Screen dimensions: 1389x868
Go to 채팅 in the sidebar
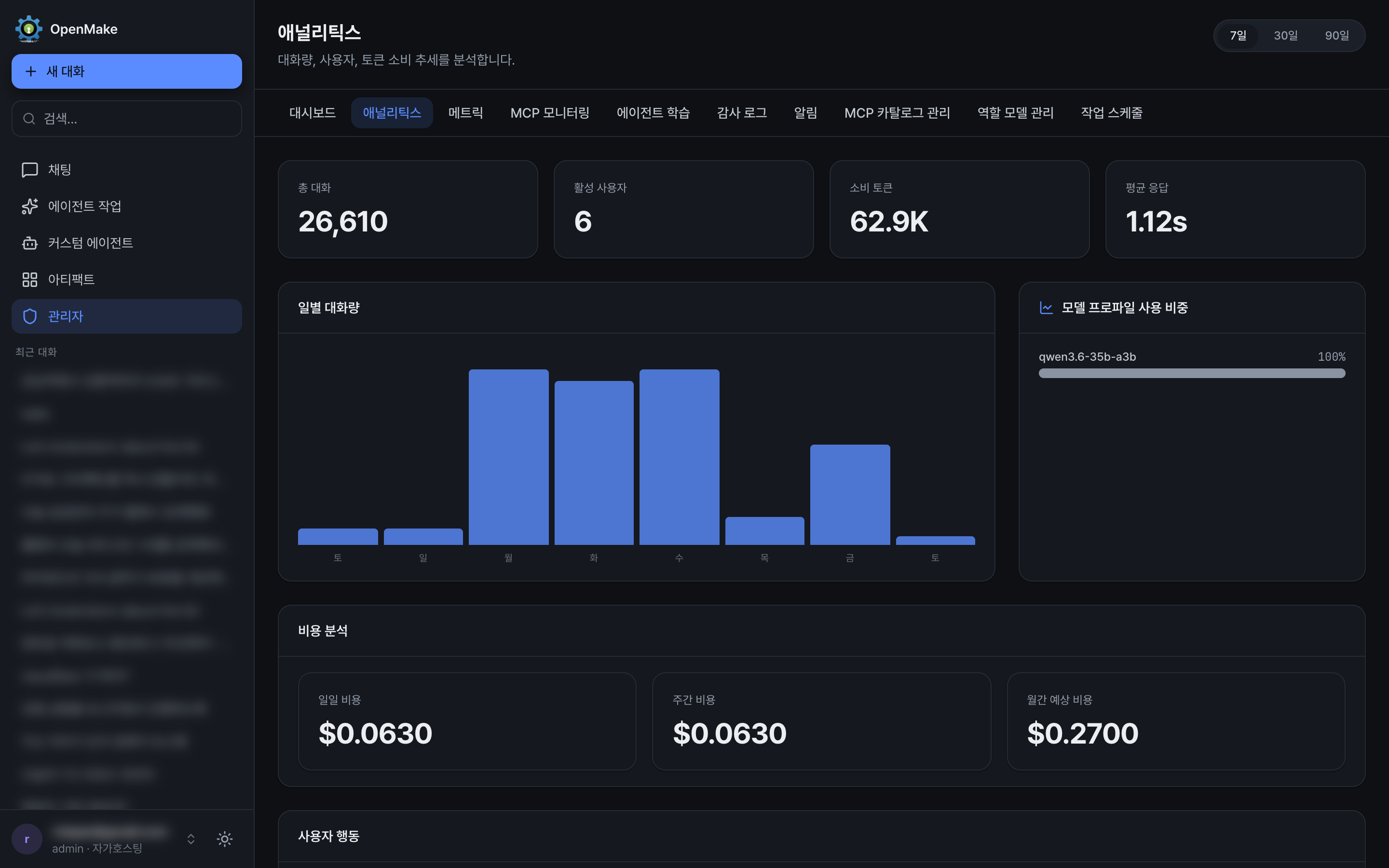click(x=127, y=170)
